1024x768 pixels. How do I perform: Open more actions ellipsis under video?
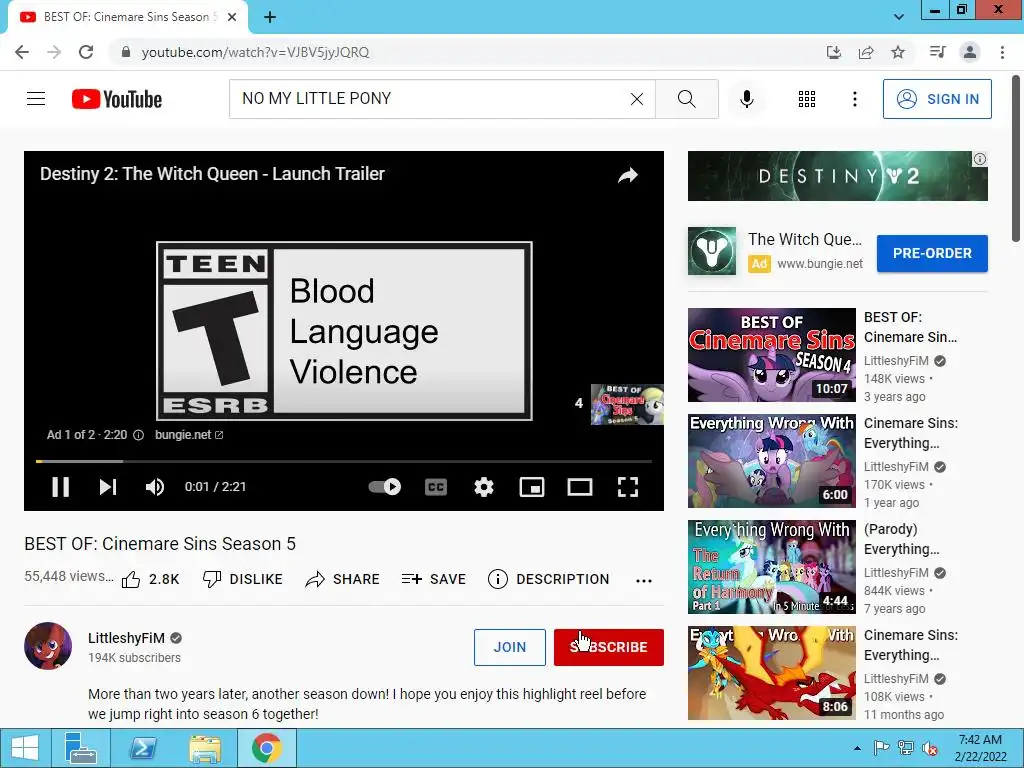click(x=644, y=581)
